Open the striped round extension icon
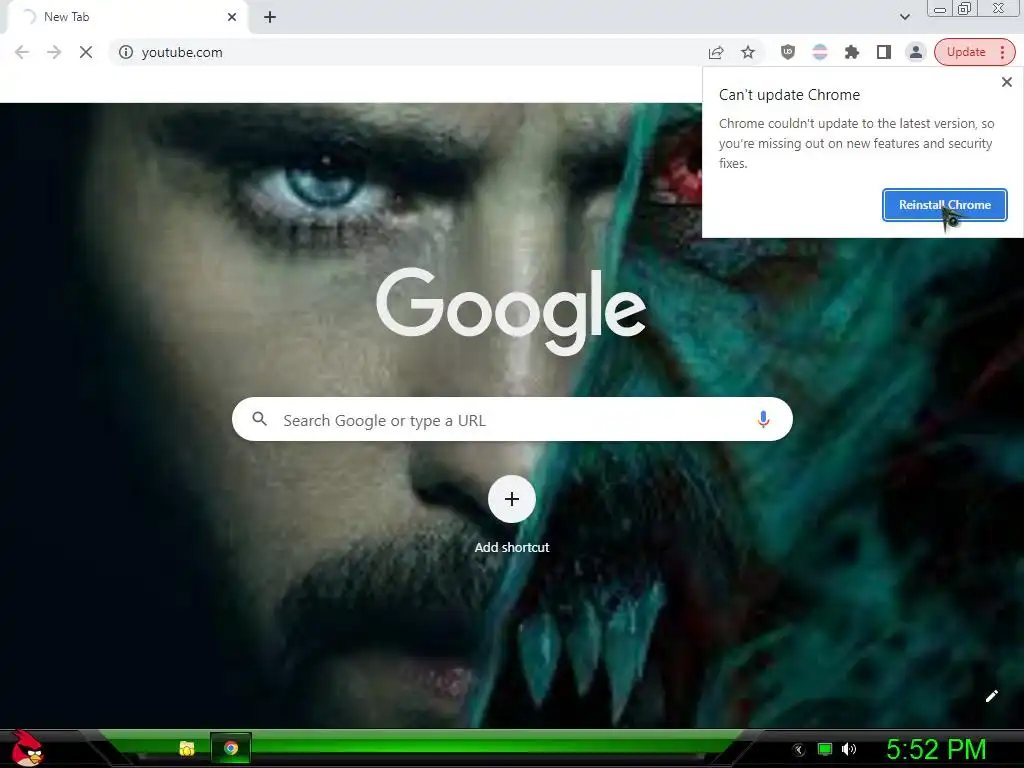This screenshot has width=1024, height=768. (820, 52)
